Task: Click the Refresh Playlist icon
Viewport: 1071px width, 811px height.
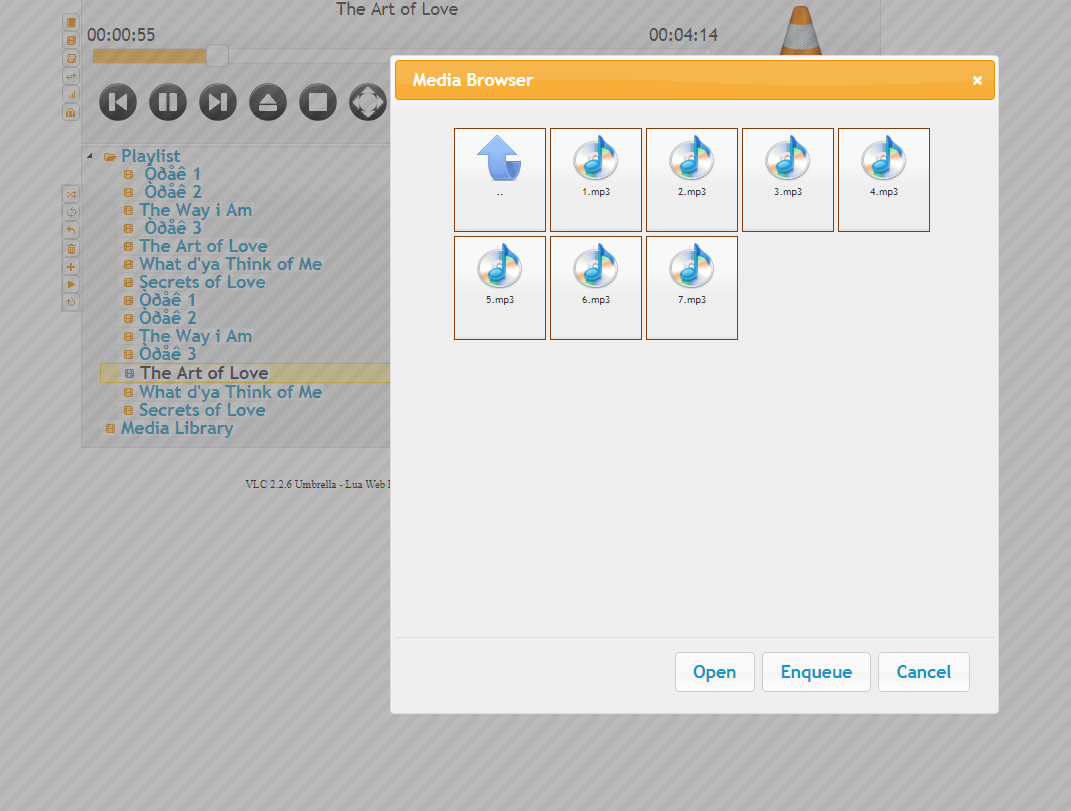Action: (71, 302)
